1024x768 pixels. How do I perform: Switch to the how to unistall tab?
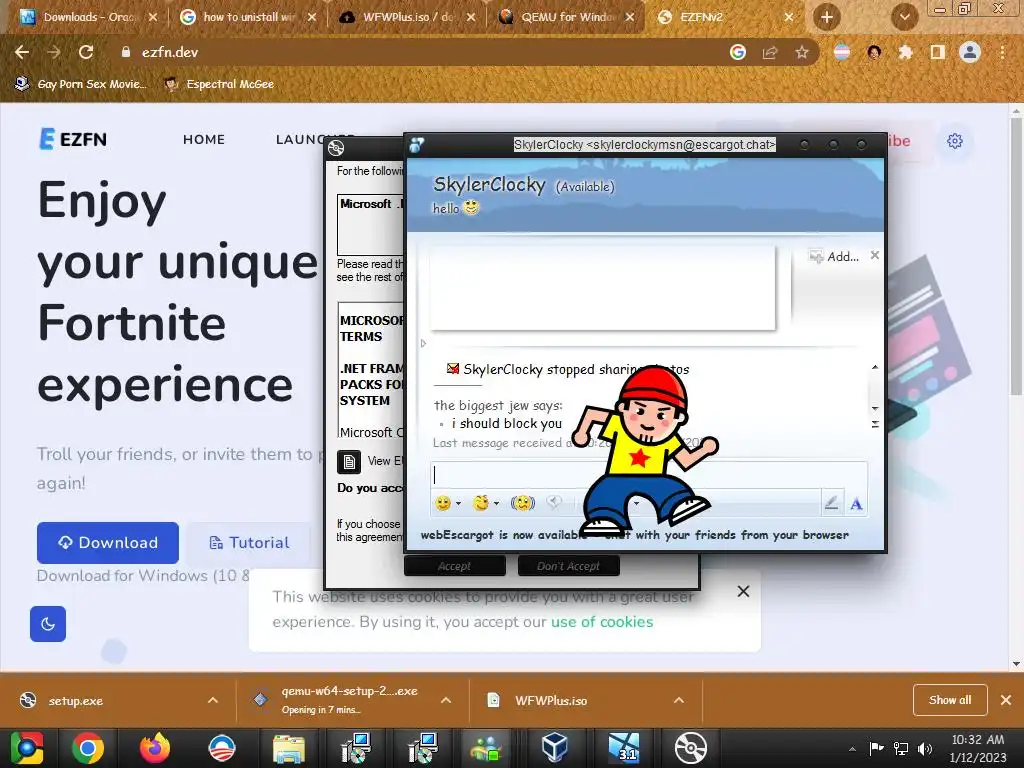click(248, 17)
